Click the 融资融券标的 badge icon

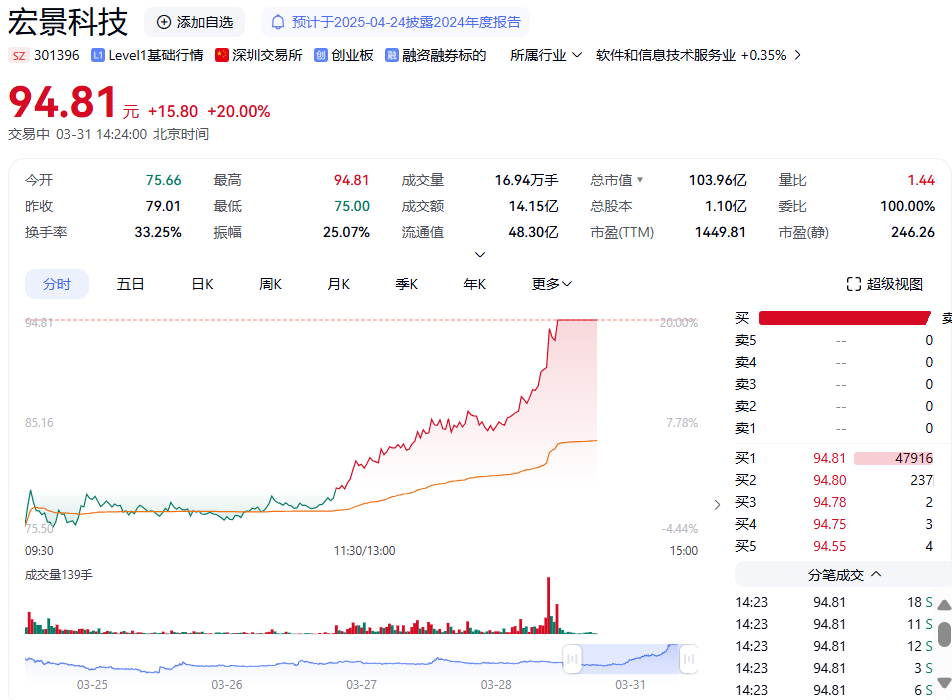(x=392, y=55)
